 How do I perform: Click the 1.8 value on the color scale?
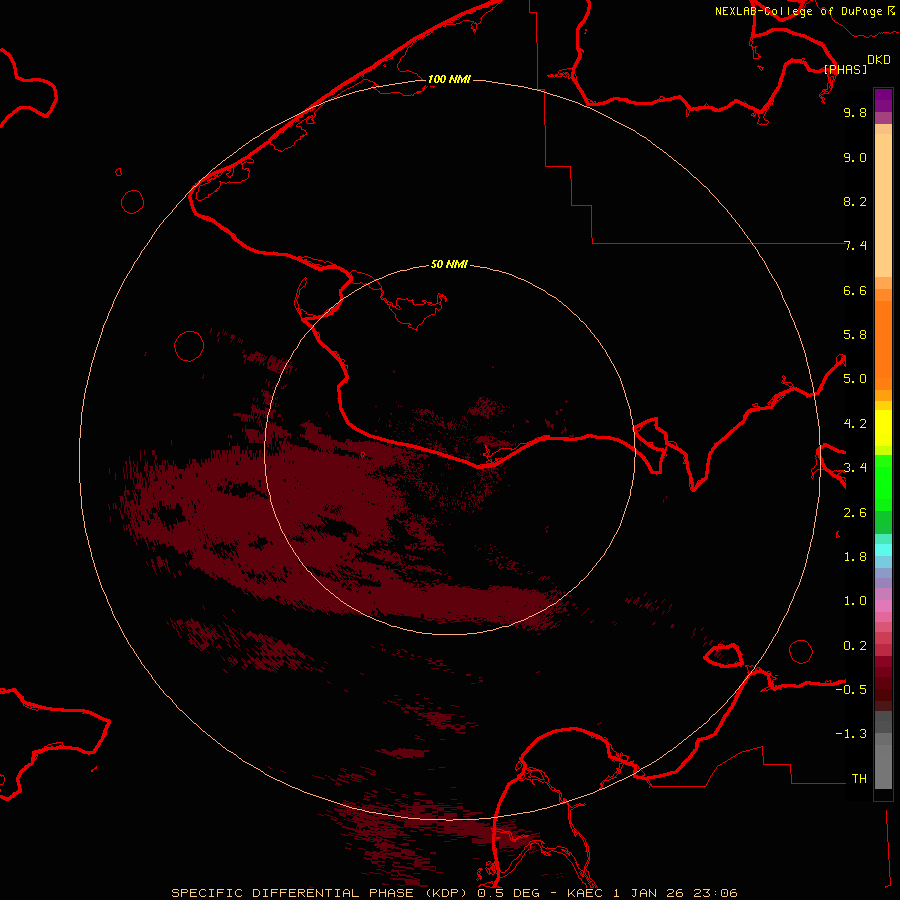(855, 557)
